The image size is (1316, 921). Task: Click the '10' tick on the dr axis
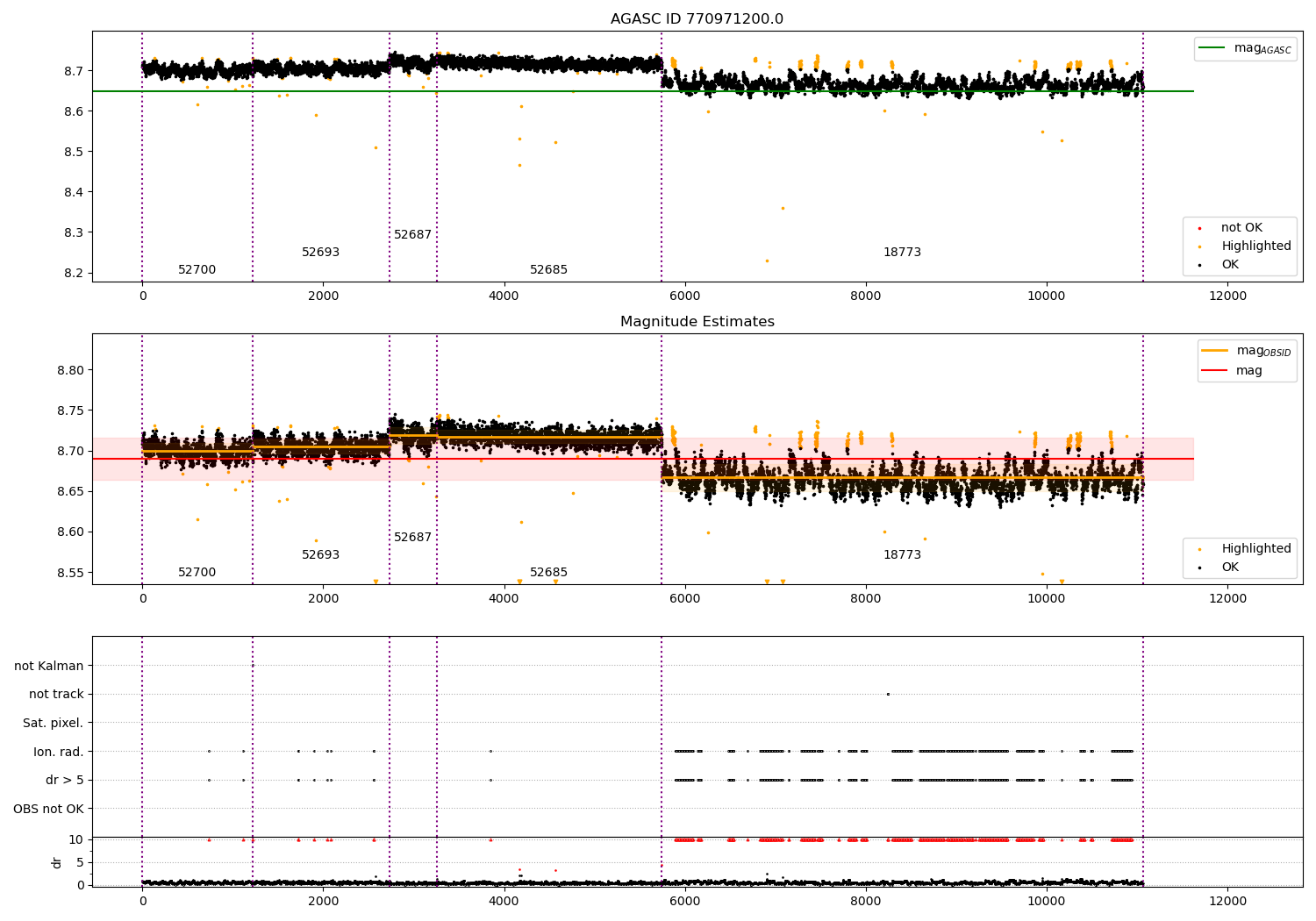click(76, 840)
